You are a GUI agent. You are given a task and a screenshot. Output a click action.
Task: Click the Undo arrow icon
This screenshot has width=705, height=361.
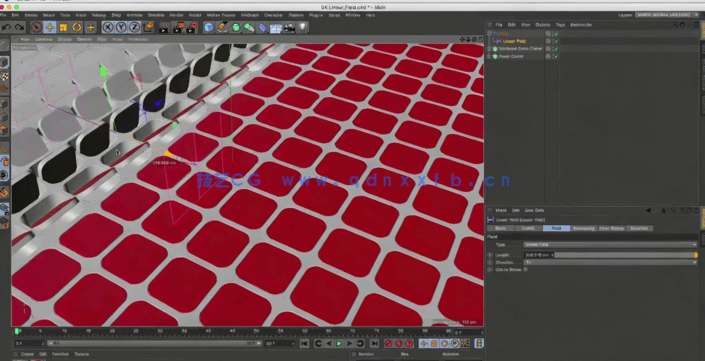click(x=6, y=27)
